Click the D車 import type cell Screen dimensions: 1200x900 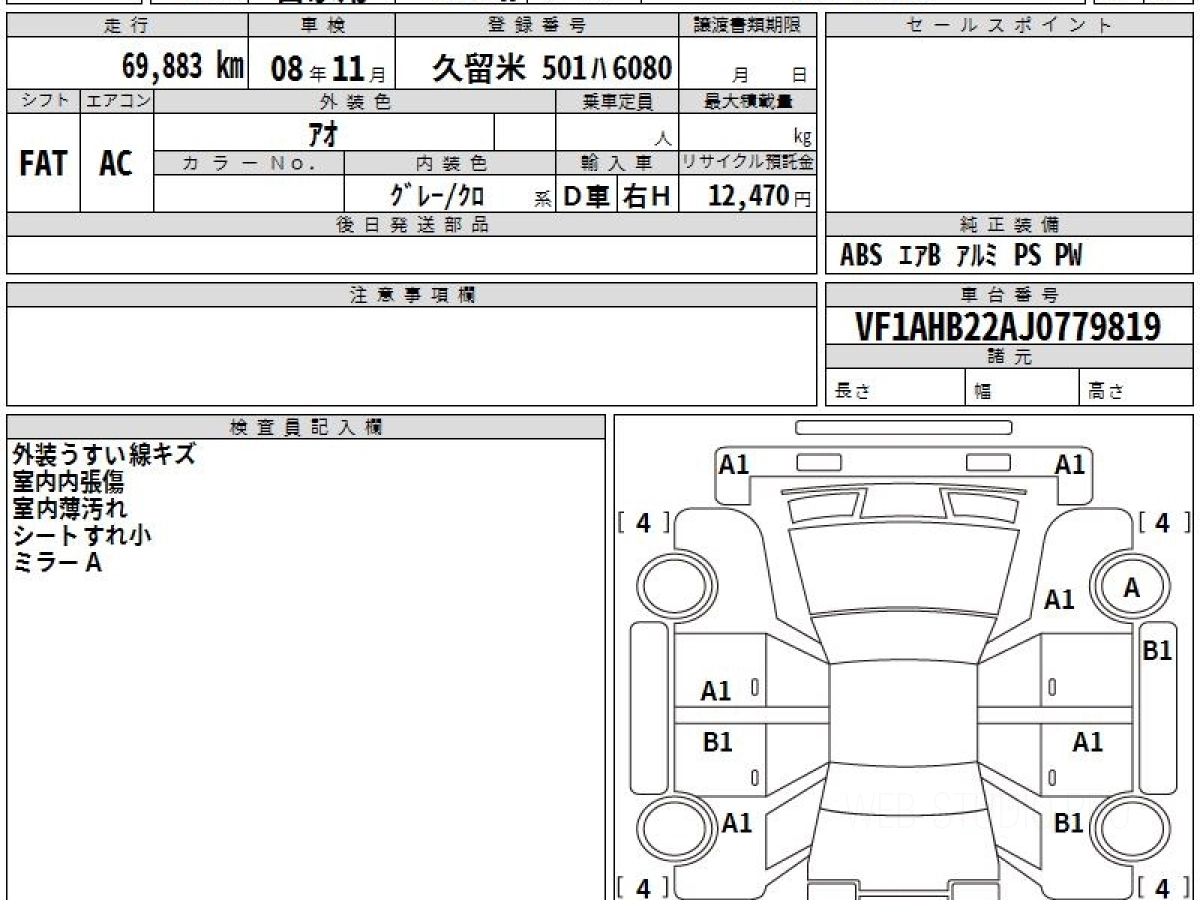tap(586, 196)
